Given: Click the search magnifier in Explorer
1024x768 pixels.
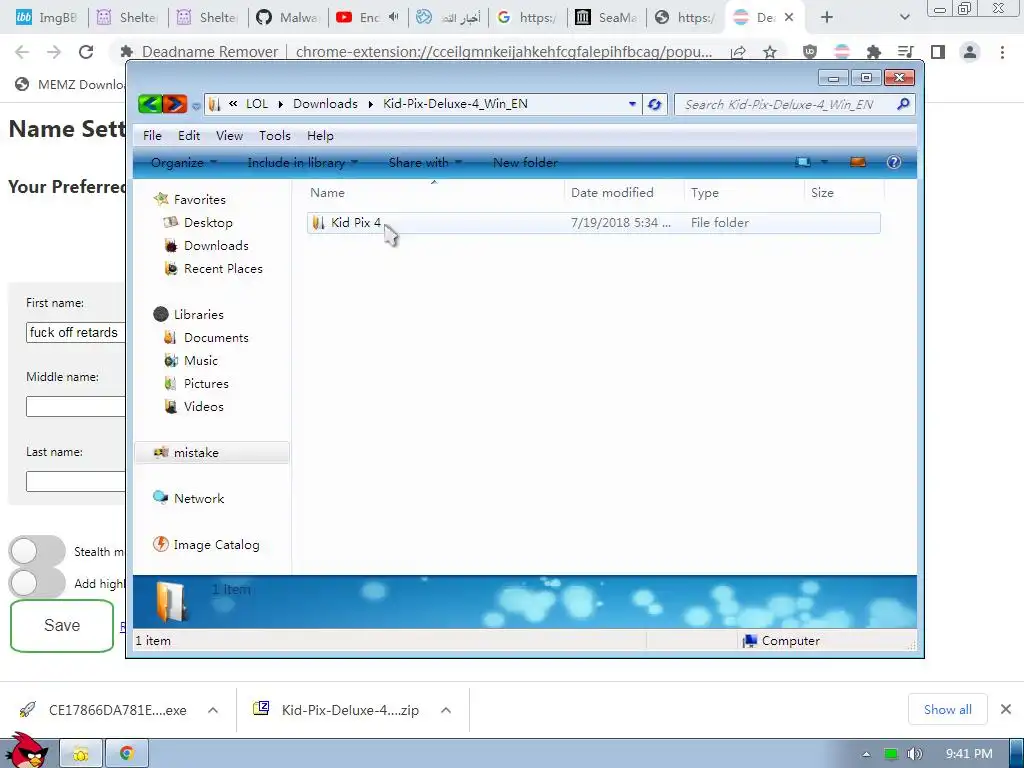Looking at the screenshot, I should 903,104.
